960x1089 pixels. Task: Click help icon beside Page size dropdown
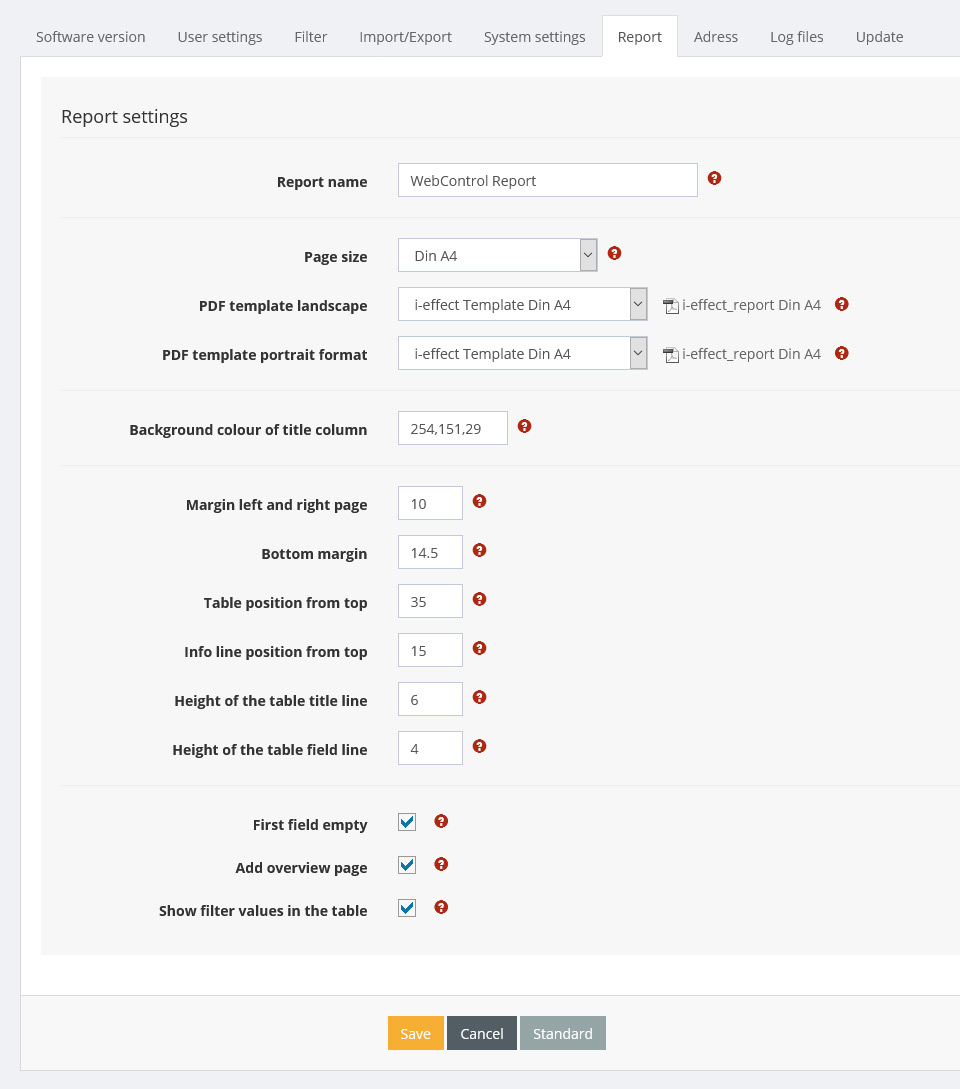tap(614, 254)
